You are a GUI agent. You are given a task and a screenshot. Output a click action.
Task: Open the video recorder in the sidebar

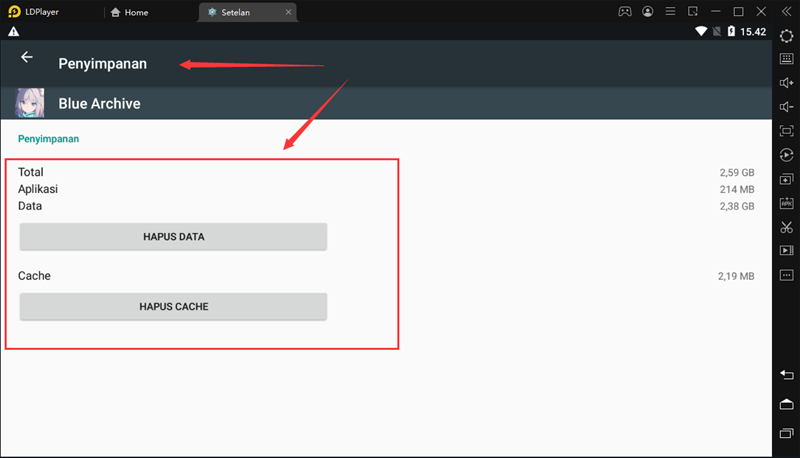tap(786, 250)
